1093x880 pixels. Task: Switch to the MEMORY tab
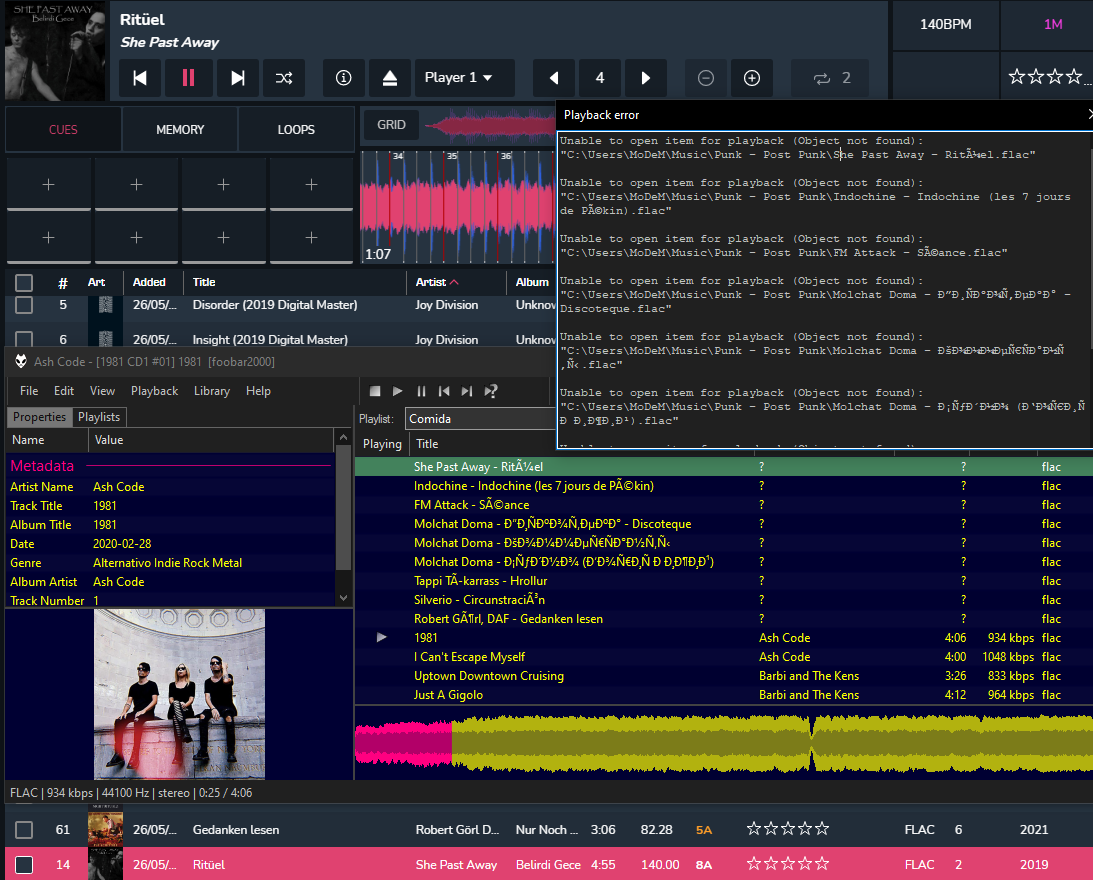coord(180,130)
